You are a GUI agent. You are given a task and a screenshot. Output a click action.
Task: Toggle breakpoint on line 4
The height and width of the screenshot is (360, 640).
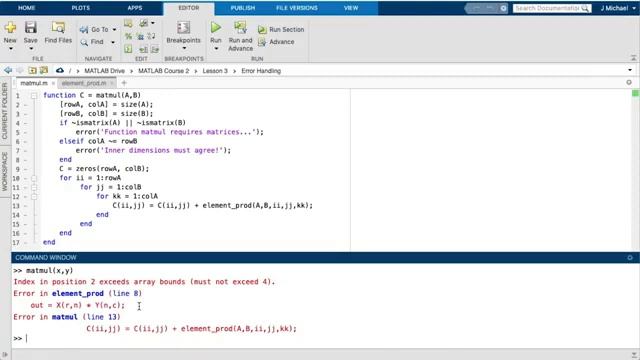click(x=26, y=123)
